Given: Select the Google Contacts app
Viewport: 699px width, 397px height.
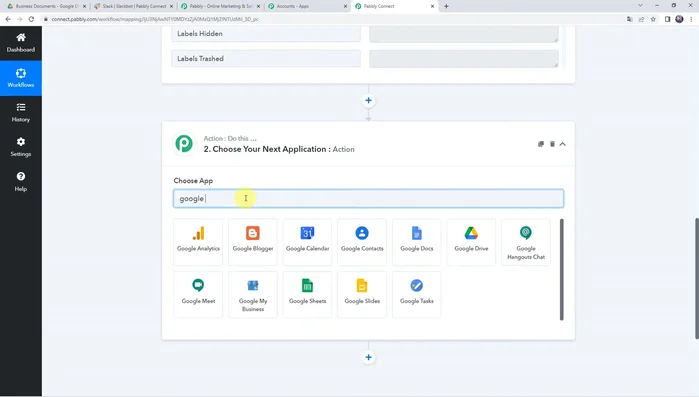Looking at the screenshot, I should pyautogui.click(x=362, y=242).
